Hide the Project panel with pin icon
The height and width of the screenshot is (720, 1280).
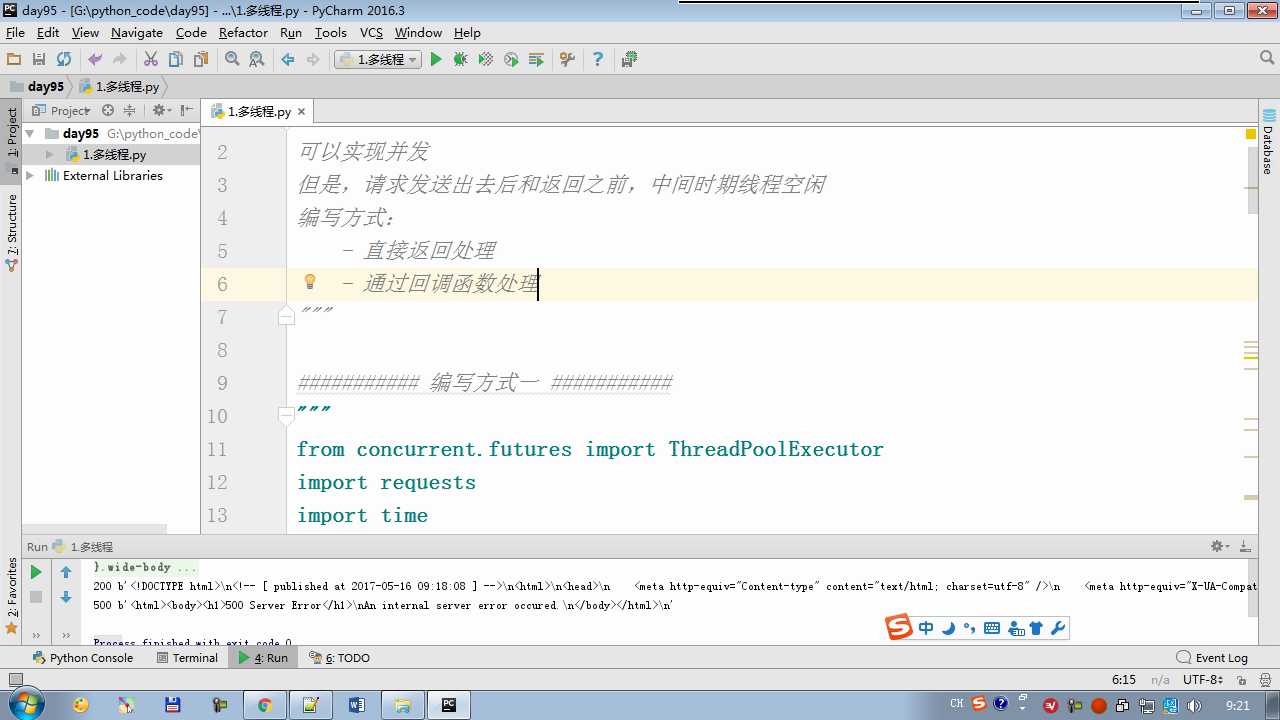[187, 111]
